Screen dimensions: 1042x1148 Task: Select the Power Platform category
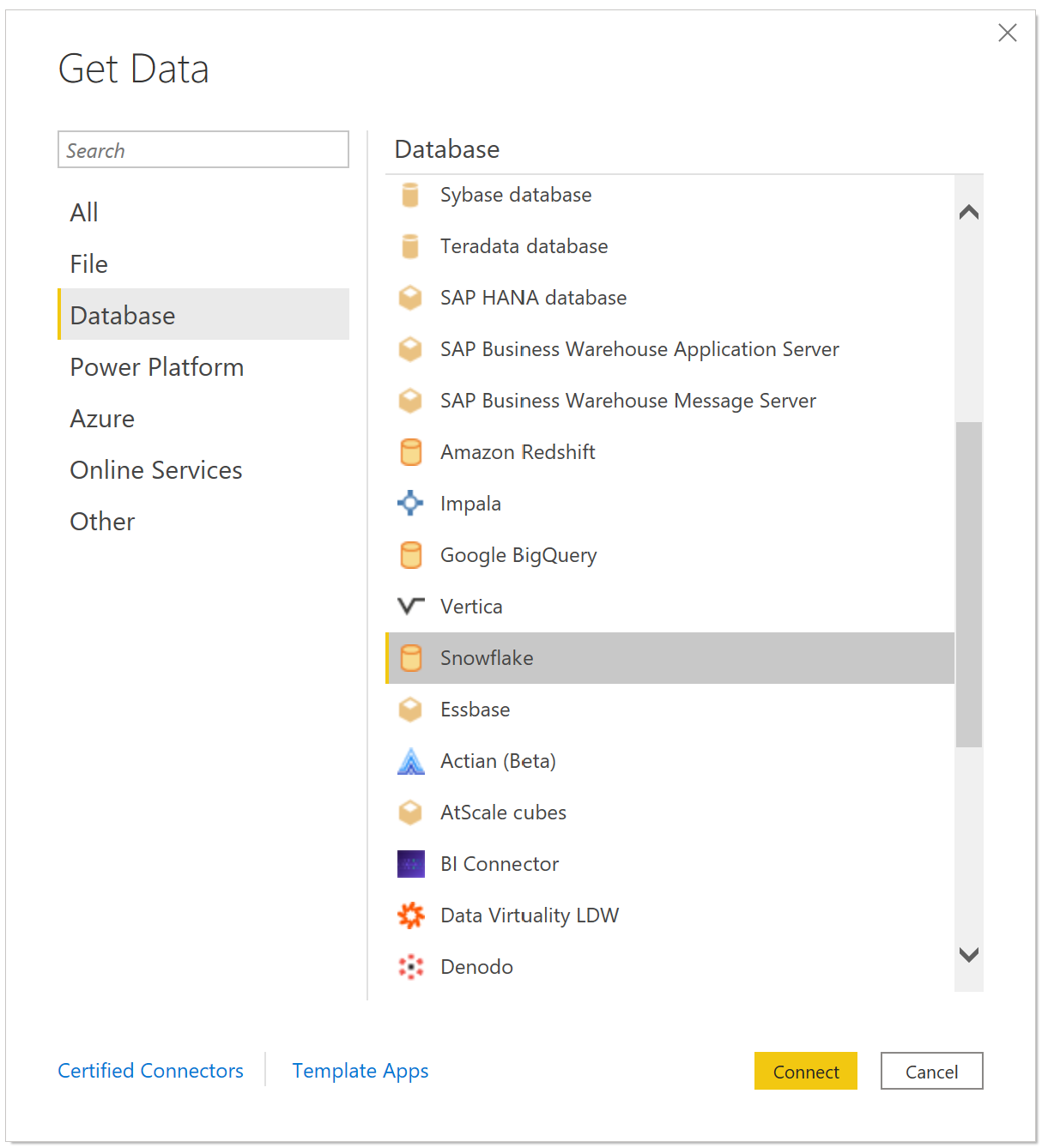[x=156, y=366]
